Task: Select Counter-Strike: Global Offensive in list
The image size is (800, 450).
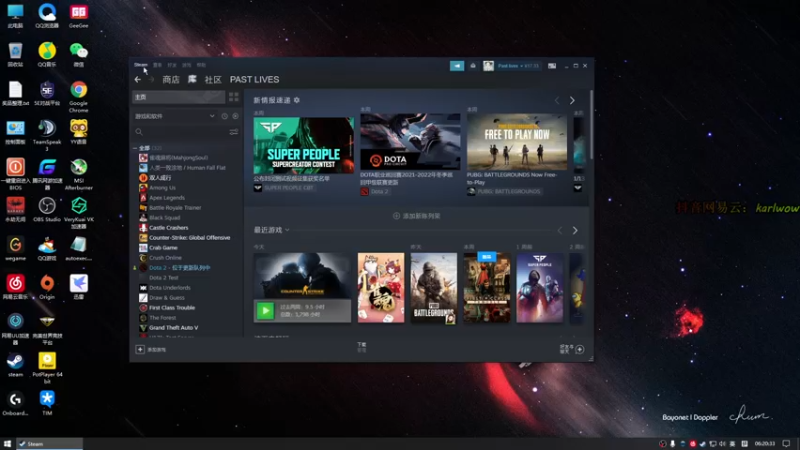Action: (x=184, y=238)
